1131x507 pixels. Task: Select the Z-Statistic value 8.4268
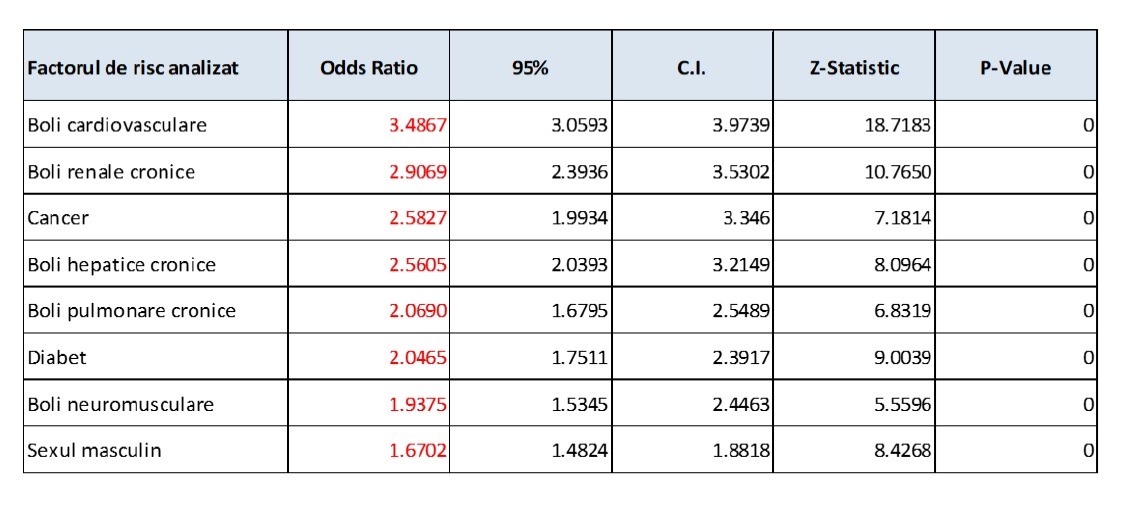pyautogui.click(x=904, y=450)
